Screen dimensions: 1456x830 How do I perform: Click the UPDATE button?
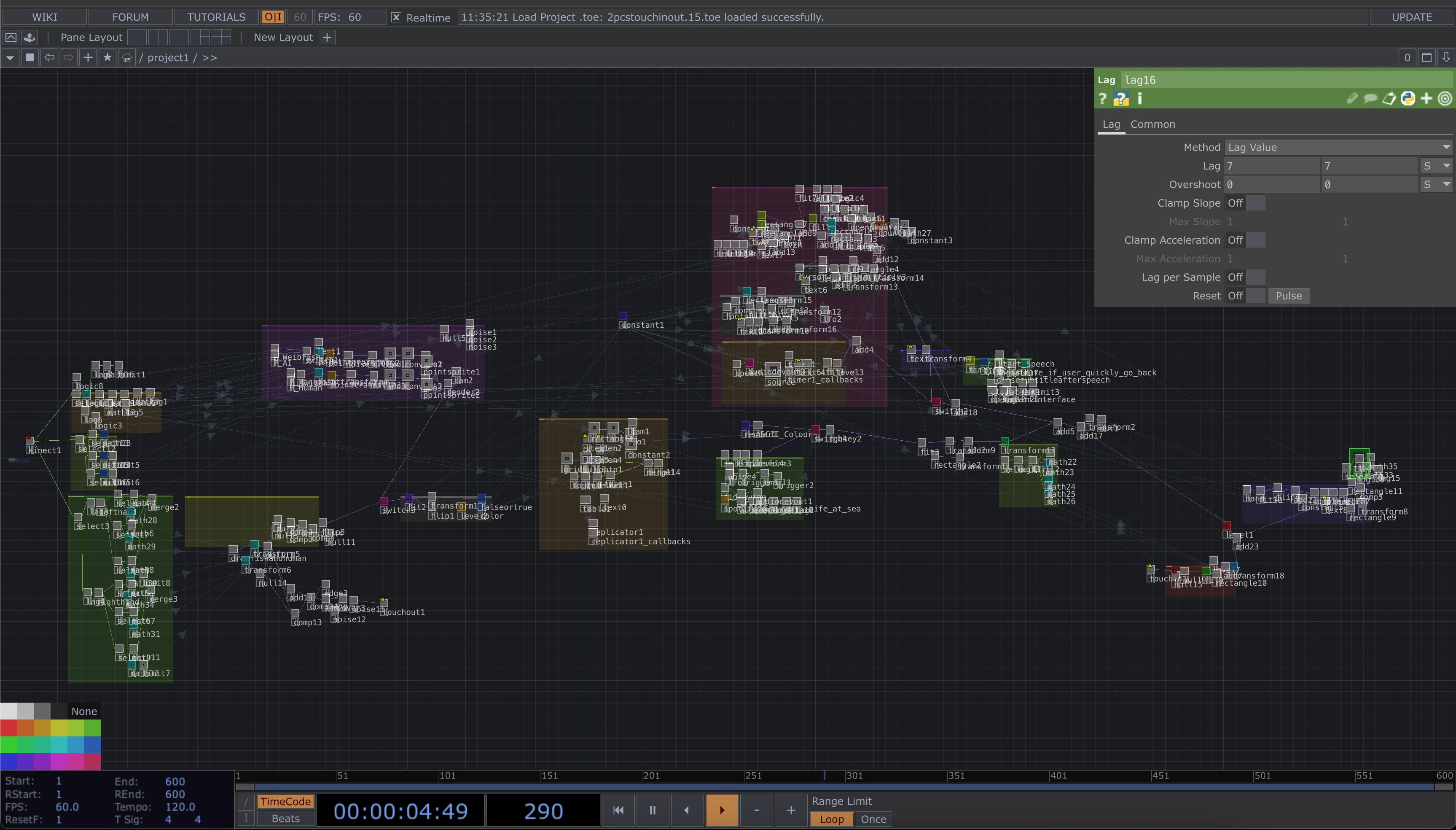(1412, 17)
